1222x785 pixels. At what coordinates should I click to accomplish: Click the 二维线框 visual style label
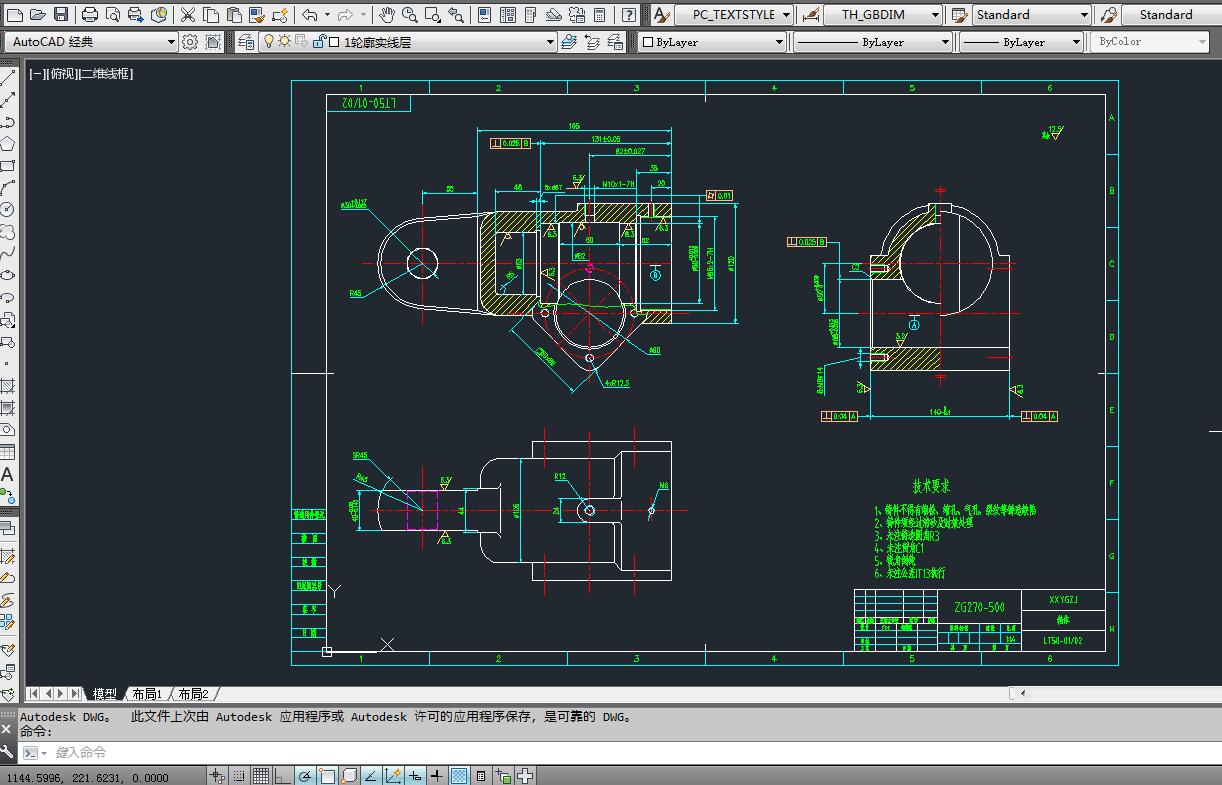105,73
